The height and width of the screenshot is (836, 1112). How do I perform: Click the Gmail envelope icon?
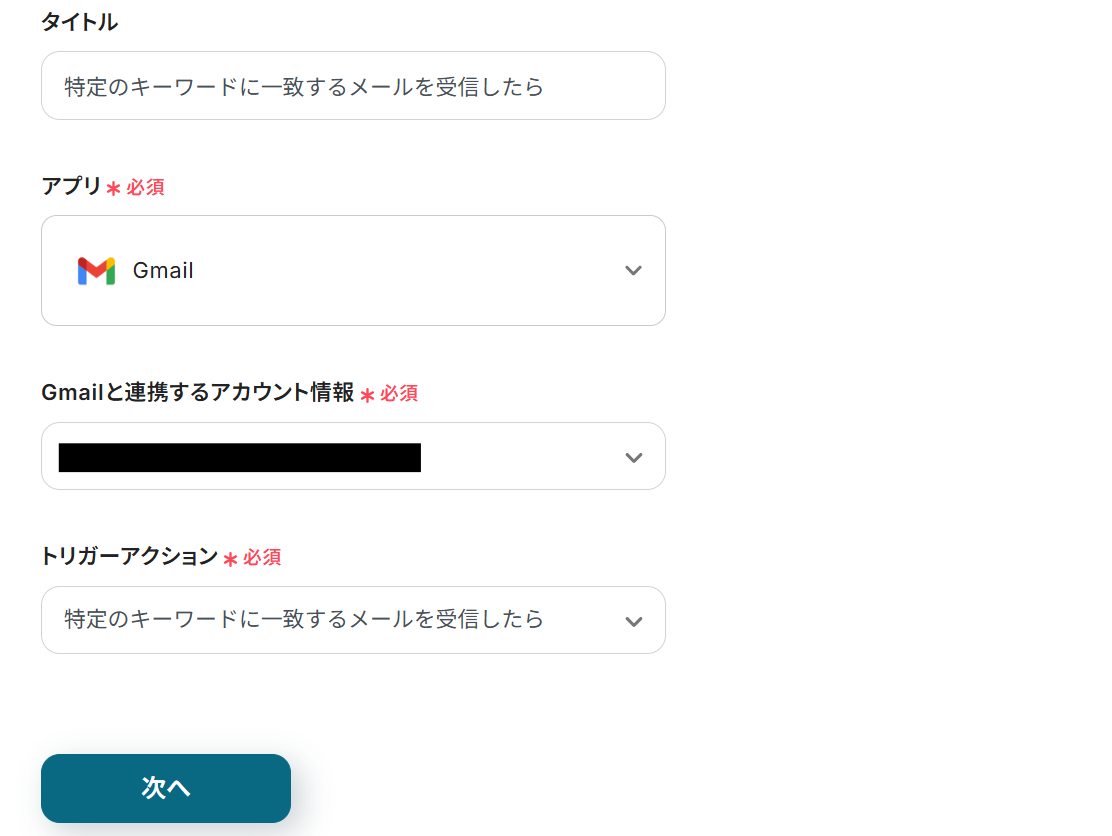(96, 271)
